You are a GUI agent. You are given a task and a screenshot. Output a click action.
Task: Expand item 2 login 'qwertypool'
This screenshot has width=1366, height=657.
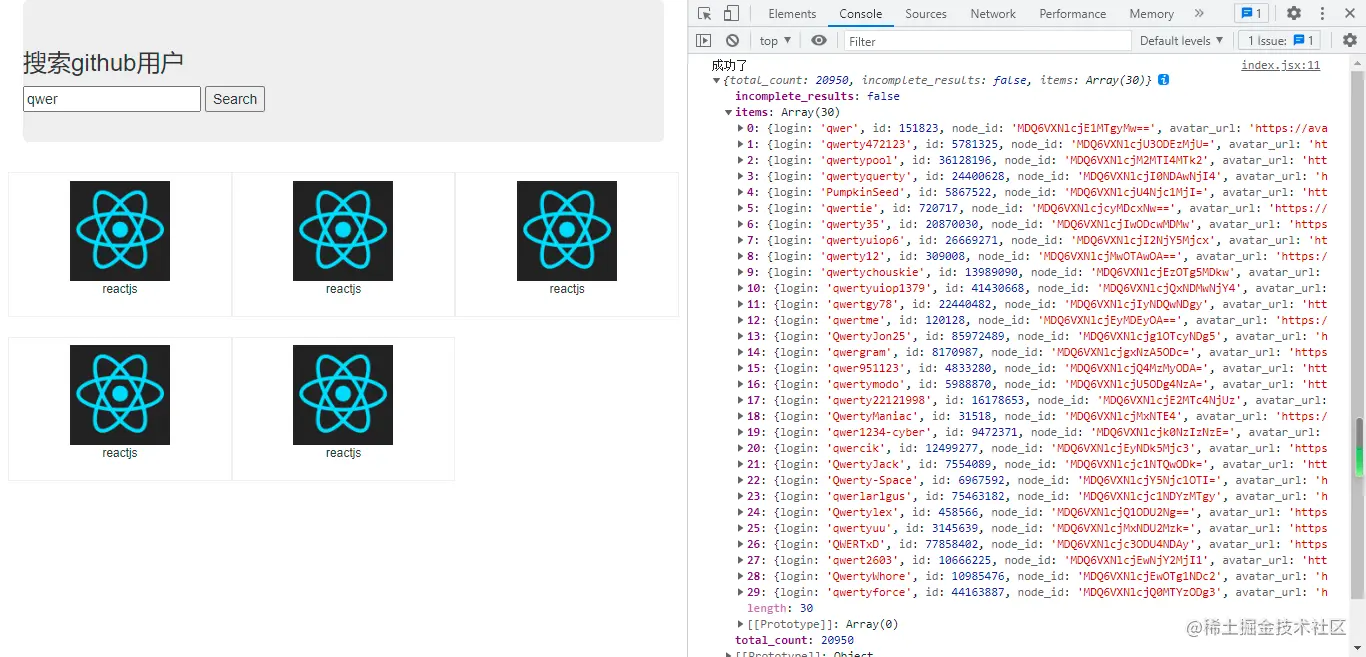click(740, 161)
